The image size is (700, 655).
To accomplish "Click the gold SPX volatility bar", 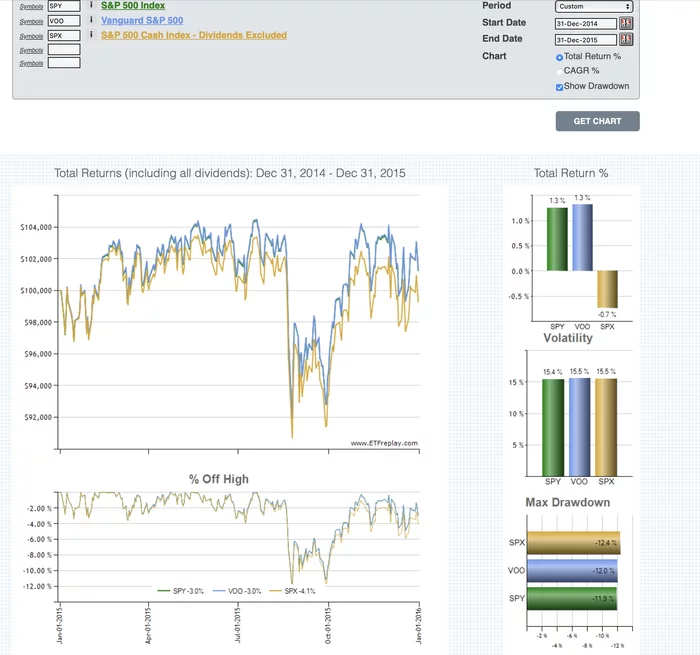I will pos(606,427).
